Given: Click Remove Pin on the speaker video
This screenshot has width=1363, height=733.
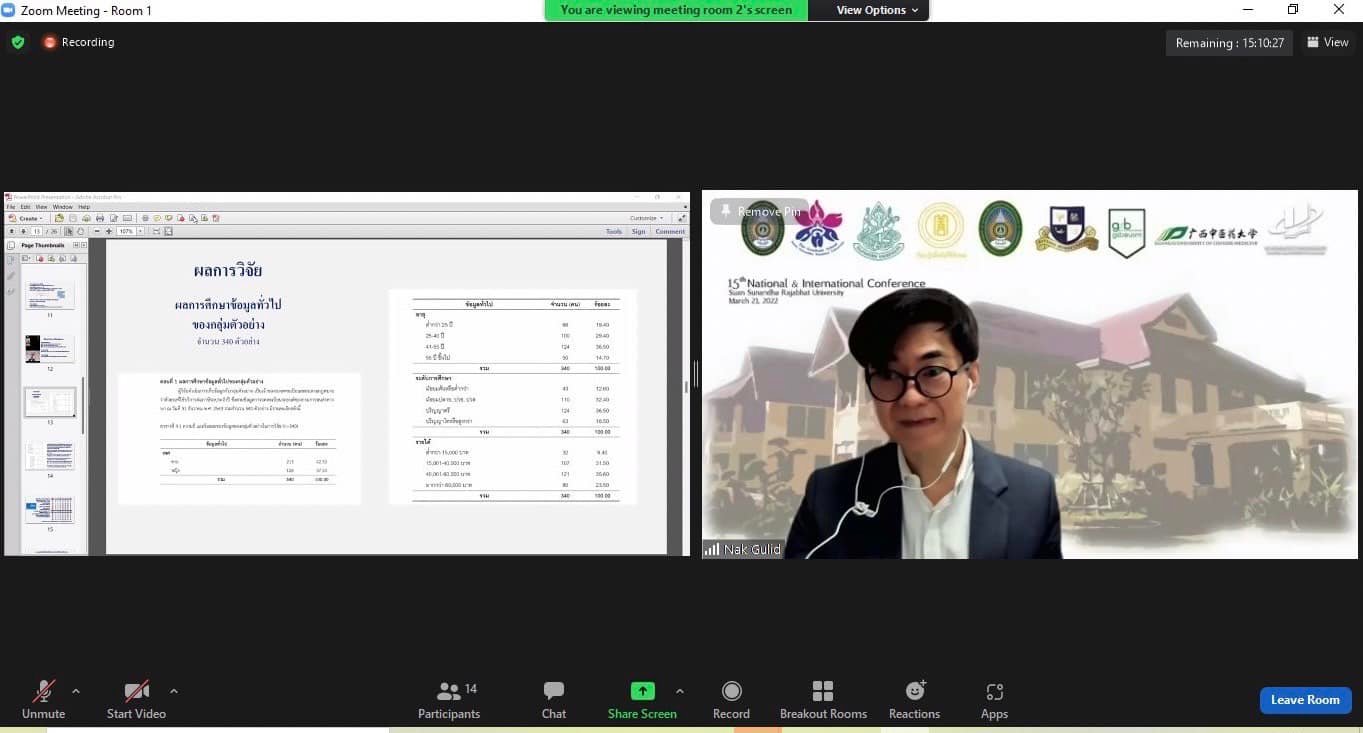Looking at the screenshot, I should 759,211.
